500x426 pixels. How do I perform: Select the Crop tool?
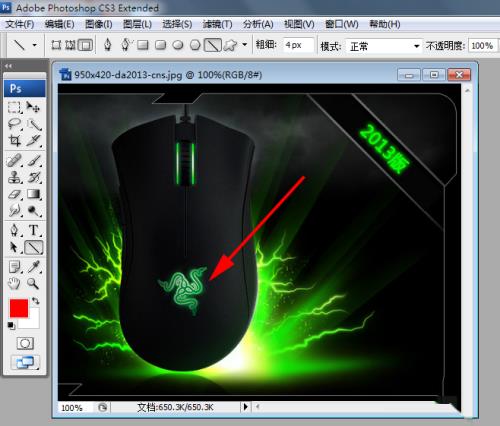click(14, 141)
